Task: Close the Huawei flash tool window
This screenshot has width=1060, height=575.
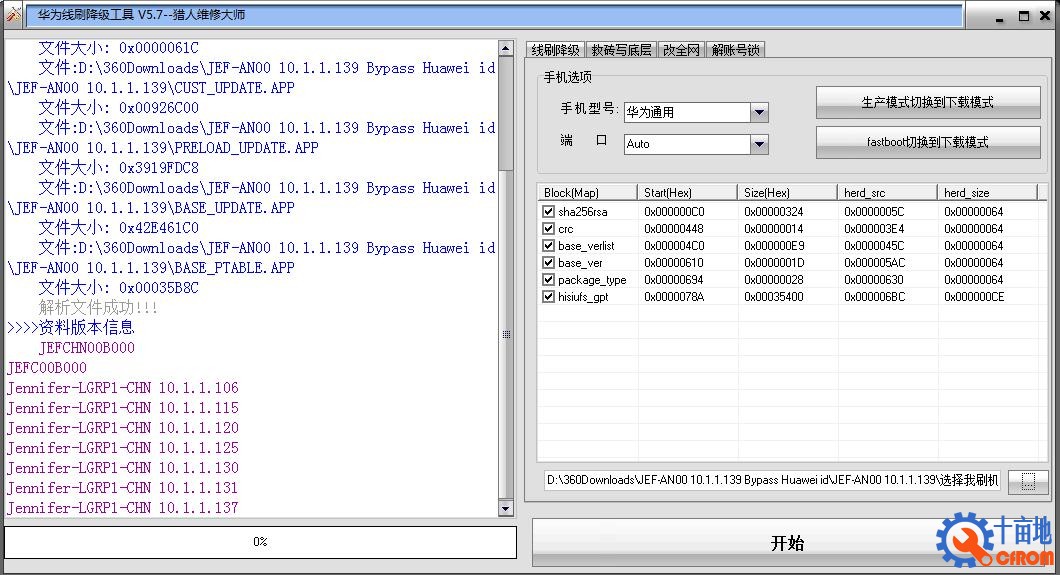Action: [1045, 16]
